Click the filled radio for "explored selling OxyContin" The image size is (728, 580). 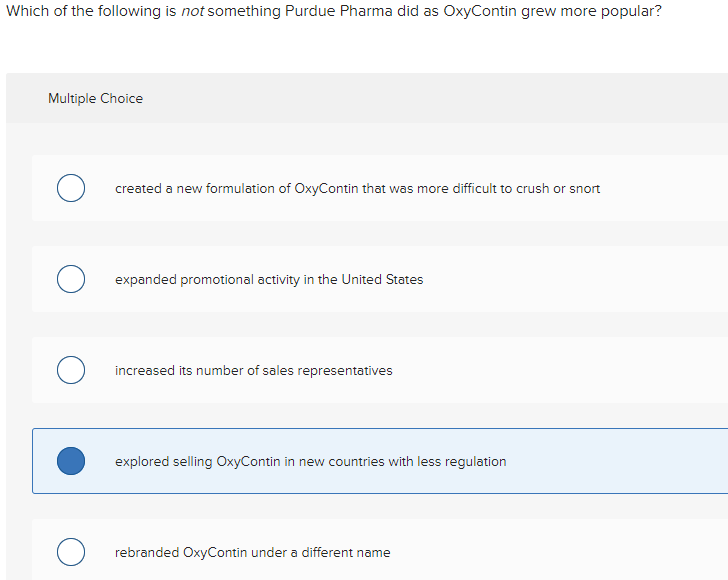70,461
